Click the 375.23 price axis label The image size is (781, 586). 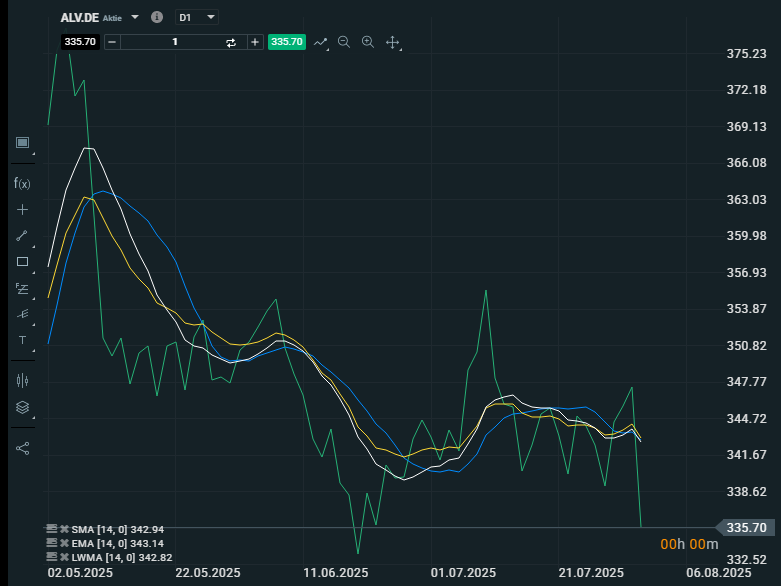coord(746,54)
